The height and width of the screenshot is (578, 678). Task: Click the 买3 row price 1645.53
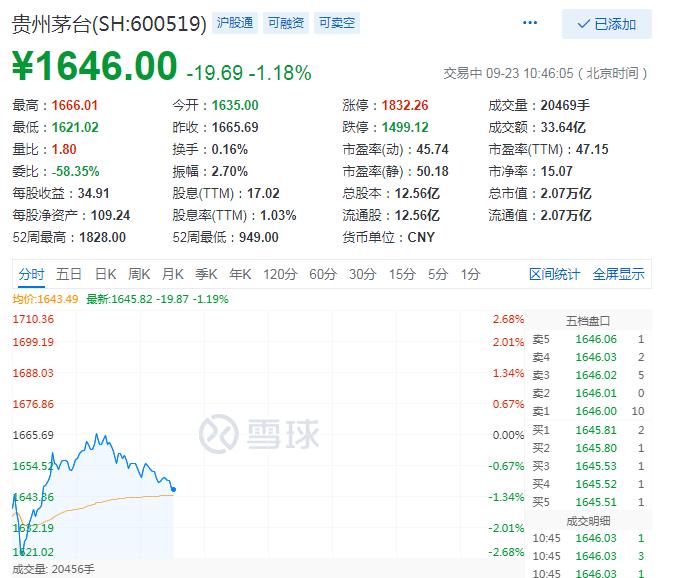pos(596,466)
